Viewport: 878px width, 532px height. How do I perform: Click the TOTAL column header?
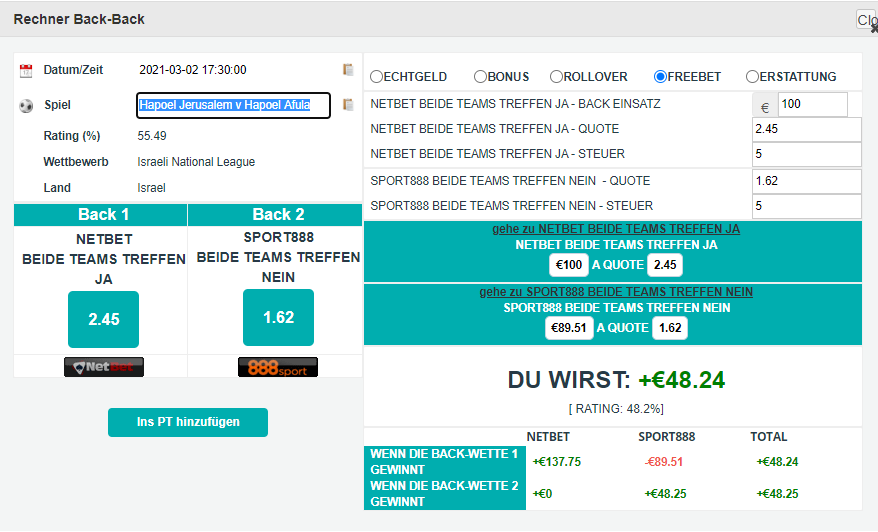point(769,437)
